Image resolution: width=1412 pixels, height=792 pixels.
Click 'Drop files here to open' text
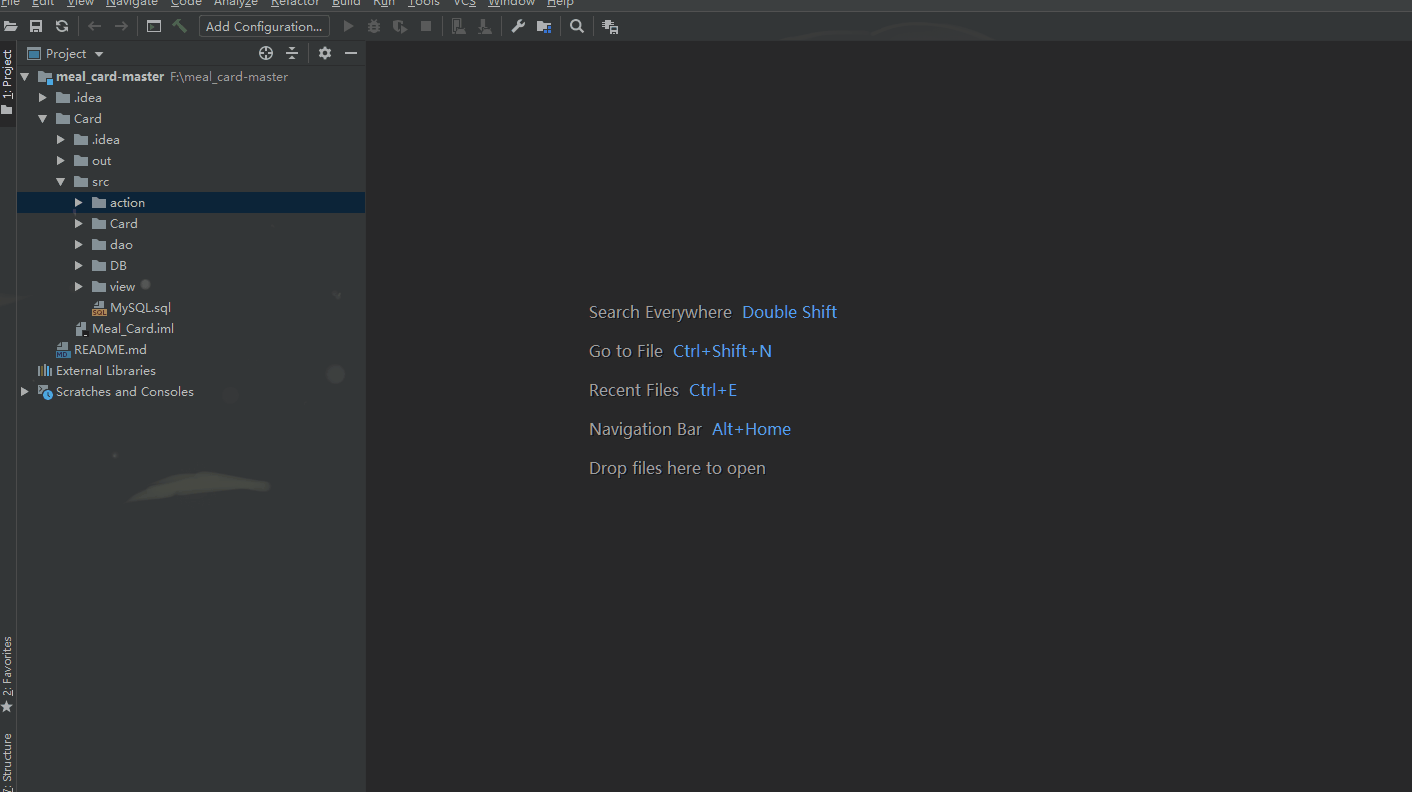point(677,468)
